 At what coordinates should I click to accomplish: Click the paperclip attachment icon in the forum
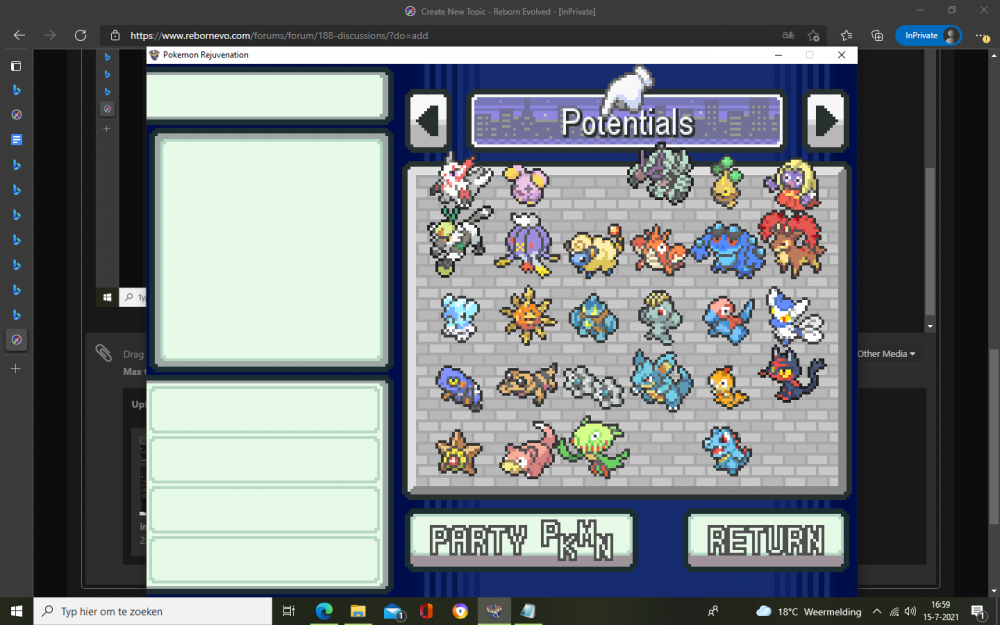click(103, 353)
